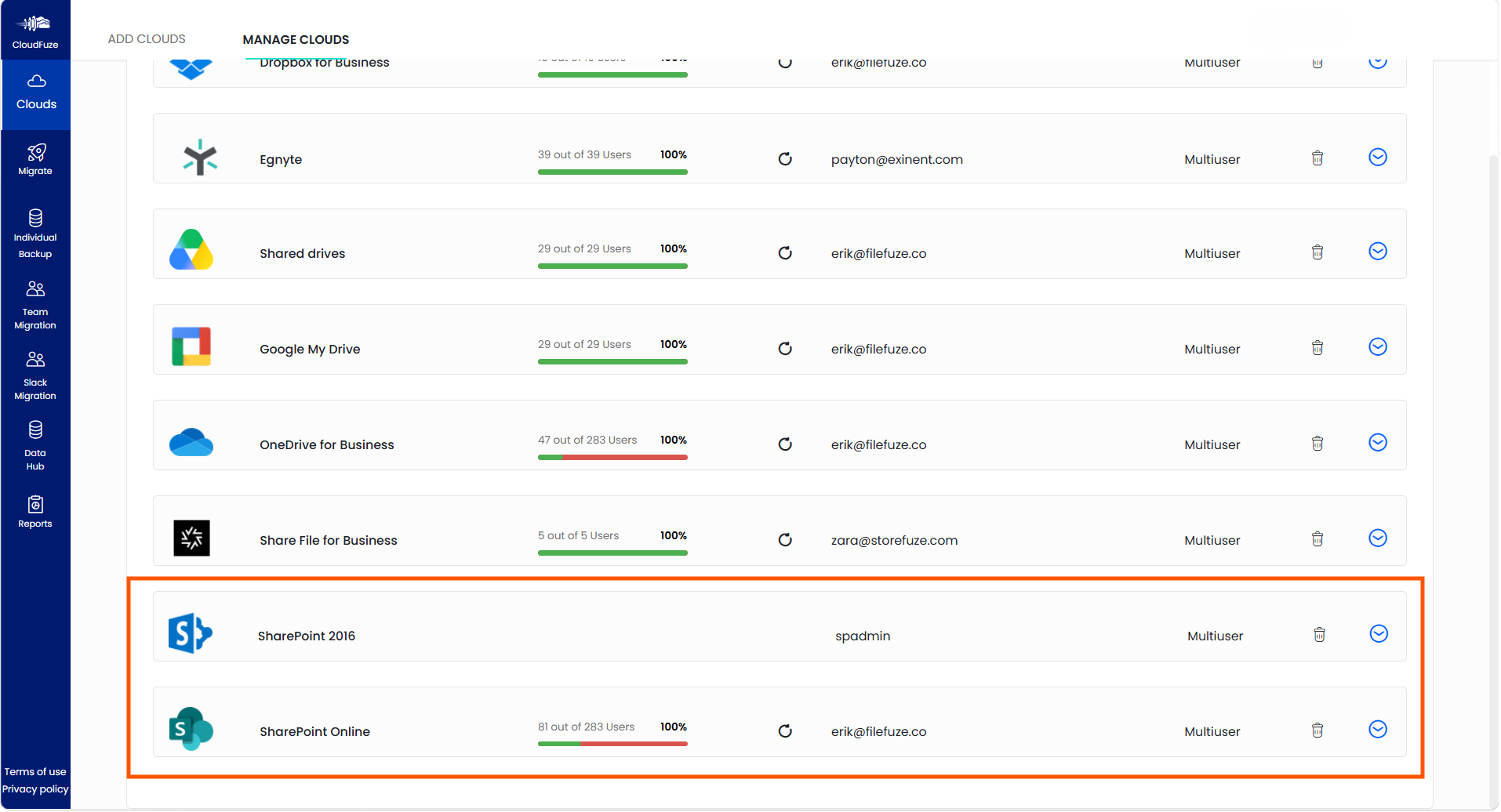The width and height of the screenshot is (1501, 812).
Task: Delete the Egnyte cloud
Action: click(1317, 158)
